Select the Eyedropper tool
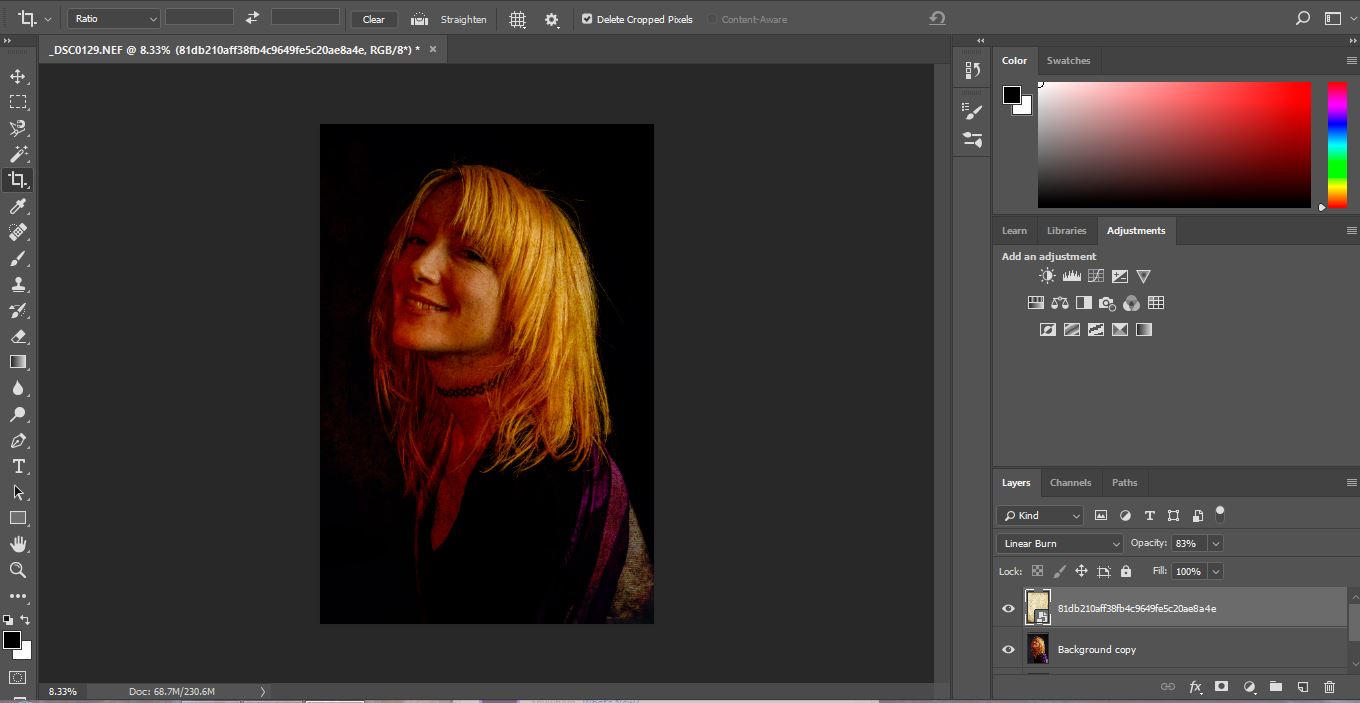 point(18,207)
